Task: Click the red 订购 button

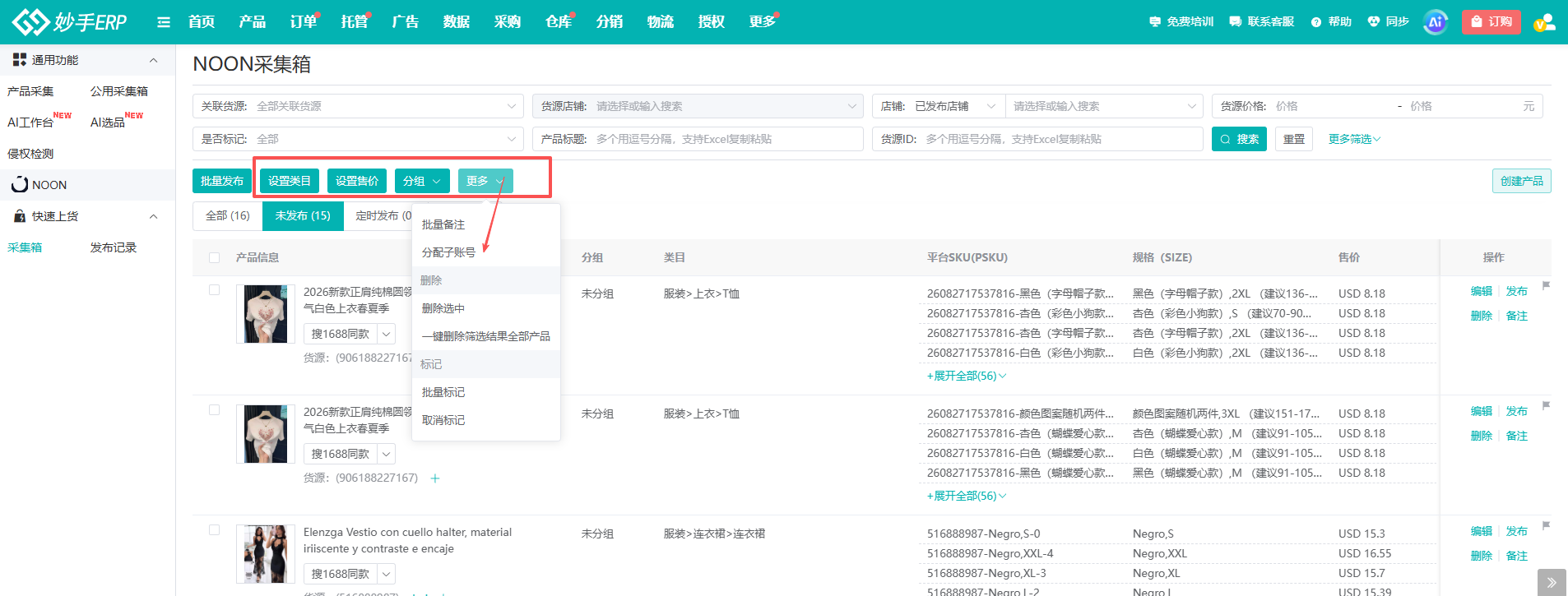Action: (x=1491, y=22)
